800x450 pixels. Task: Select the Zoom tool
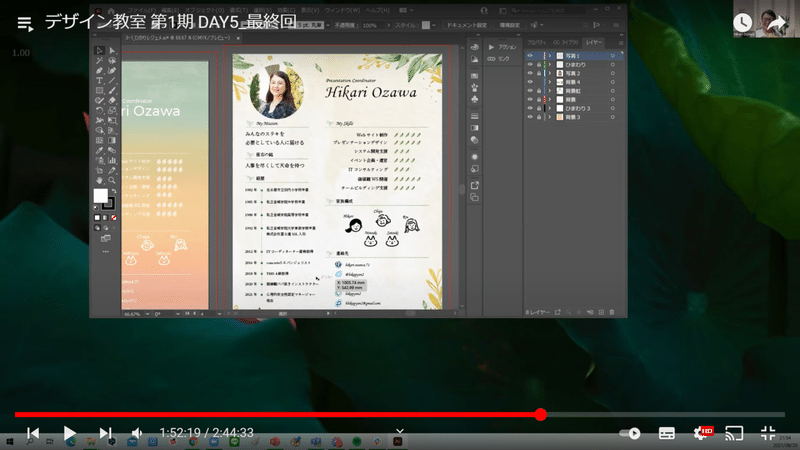tap(112, 180)
